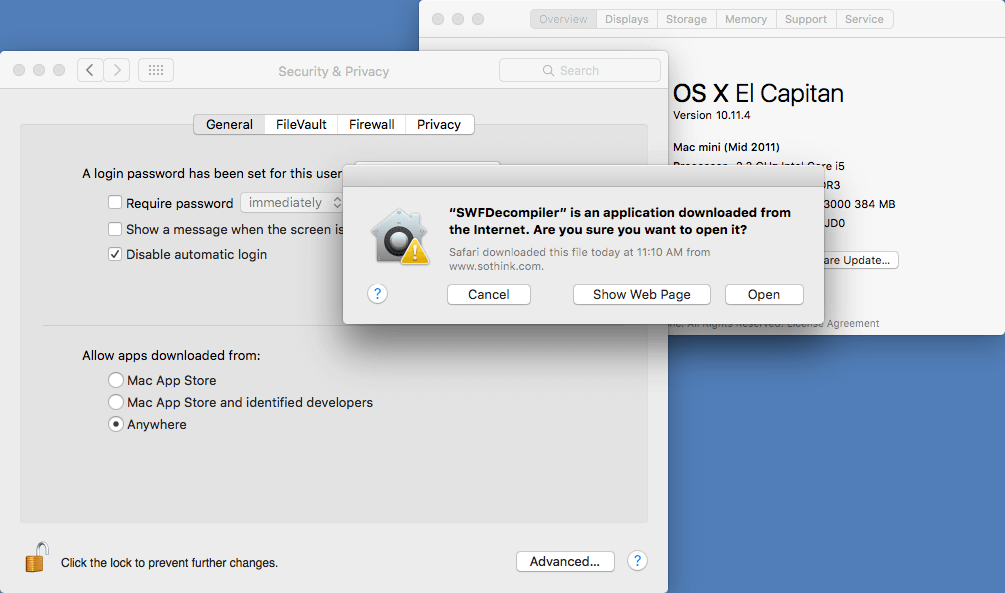Toggle Show a message when screen locked
Image resolution: width=1005 pixels, height=593 pixels.
115,229
